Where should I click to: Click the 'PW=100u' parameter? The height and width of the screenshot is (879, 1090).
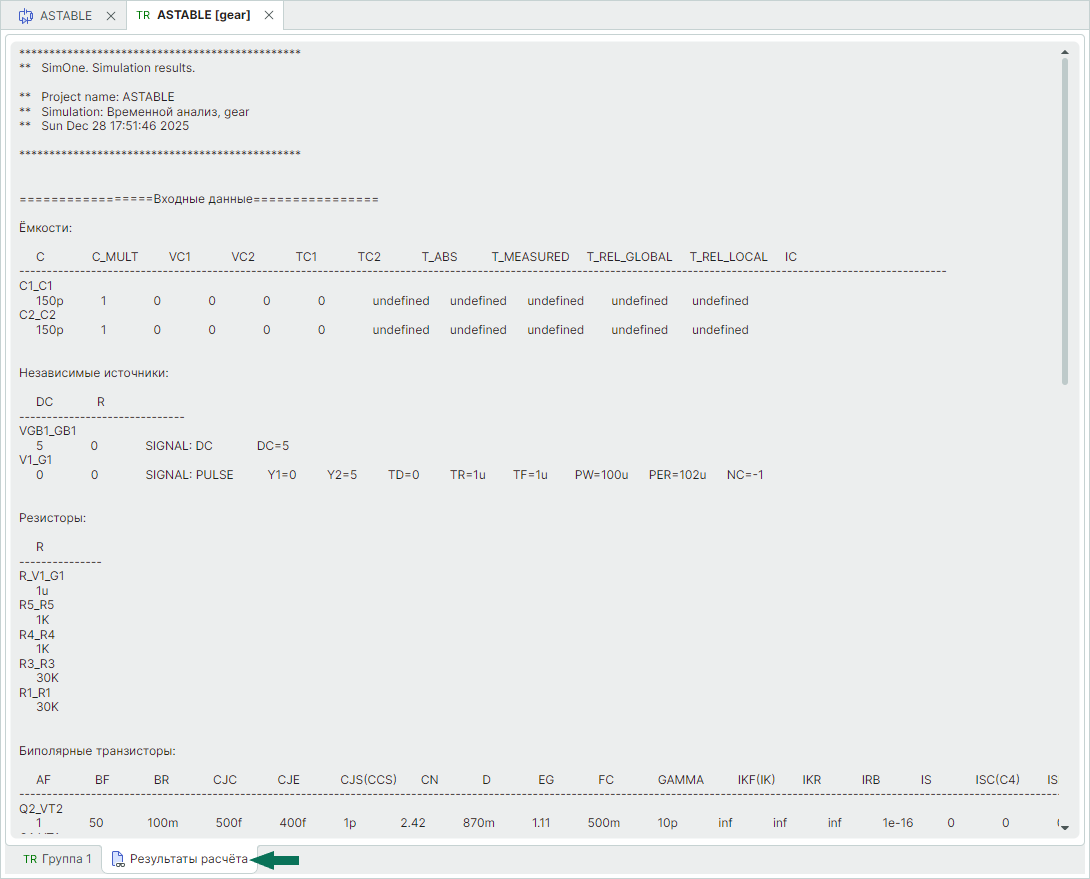601,475
